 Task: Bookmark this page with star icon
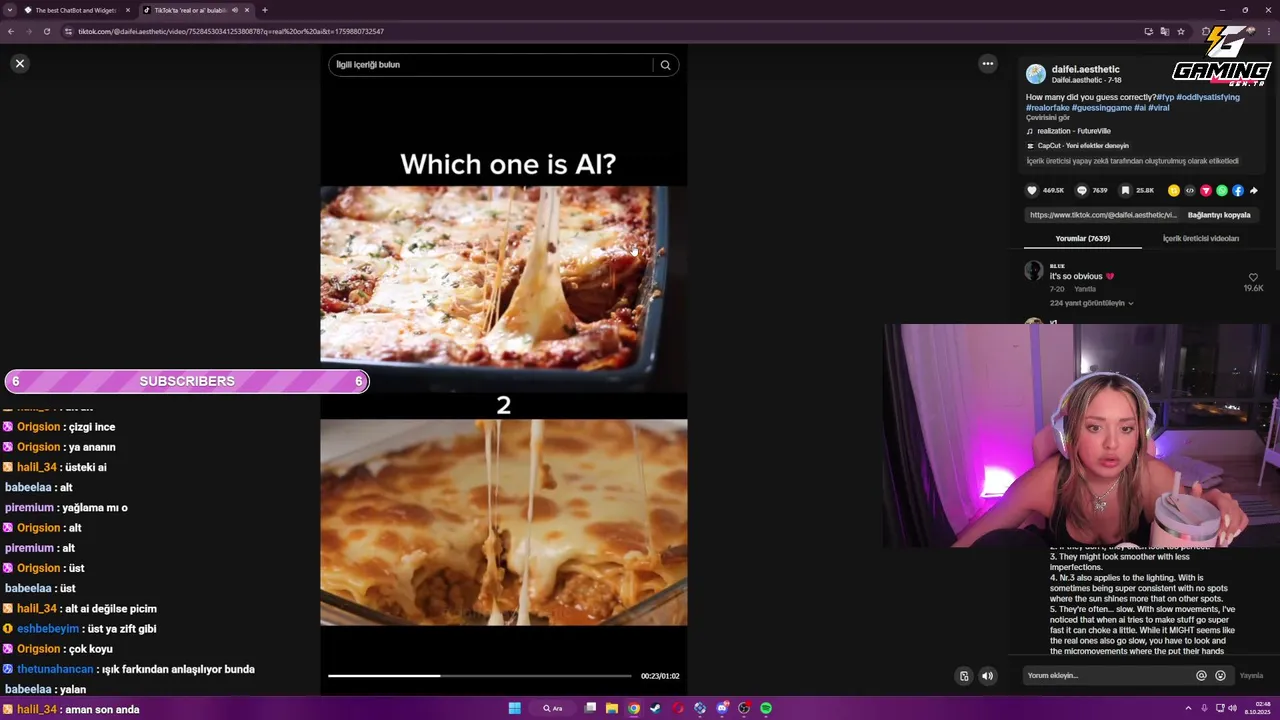click(x=1181, y=31)
